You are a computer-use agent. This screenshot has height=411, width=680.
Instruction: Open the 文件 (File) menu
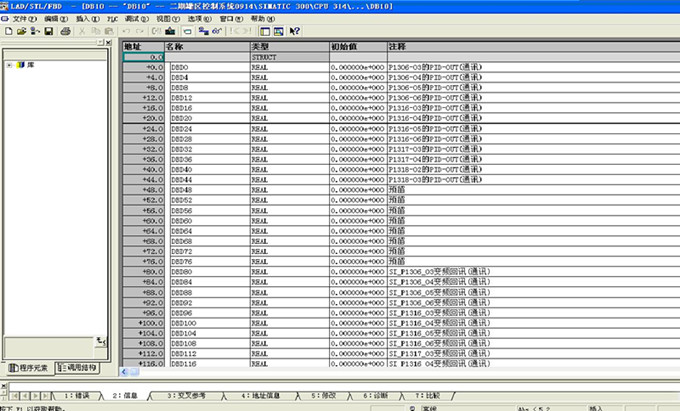(x=25, y=19)
